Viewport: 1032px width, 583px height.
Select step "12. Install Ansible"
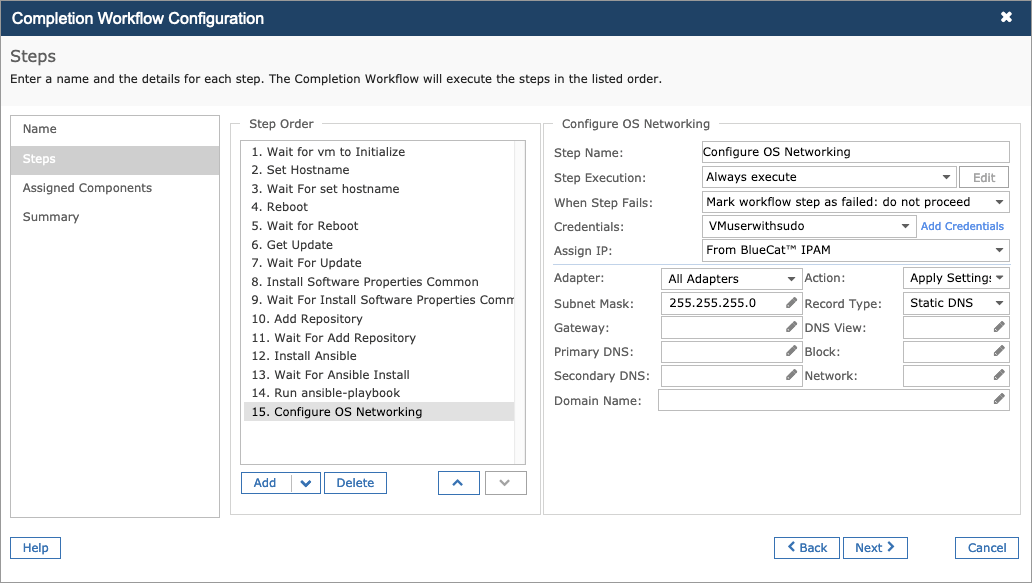[x=379, y=356]
